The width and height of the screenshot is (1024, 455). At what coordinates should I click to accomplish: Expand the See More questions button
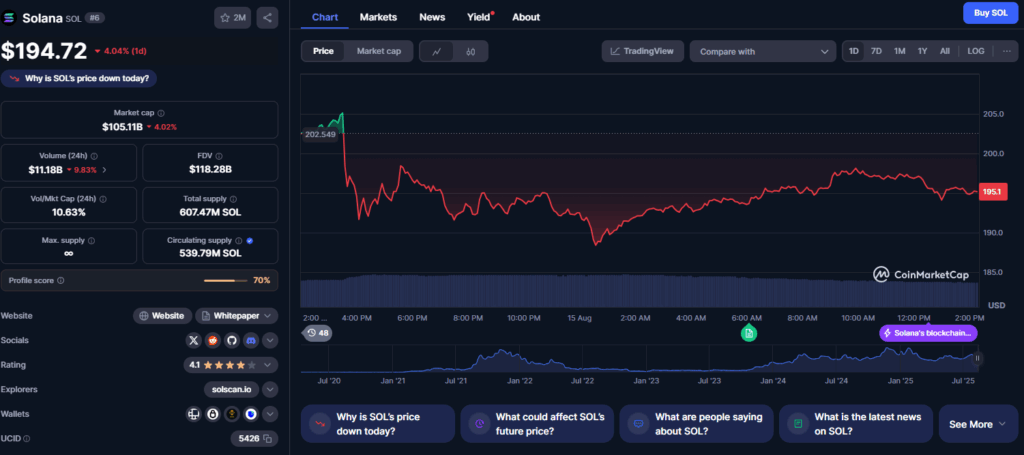click(978, 424)
